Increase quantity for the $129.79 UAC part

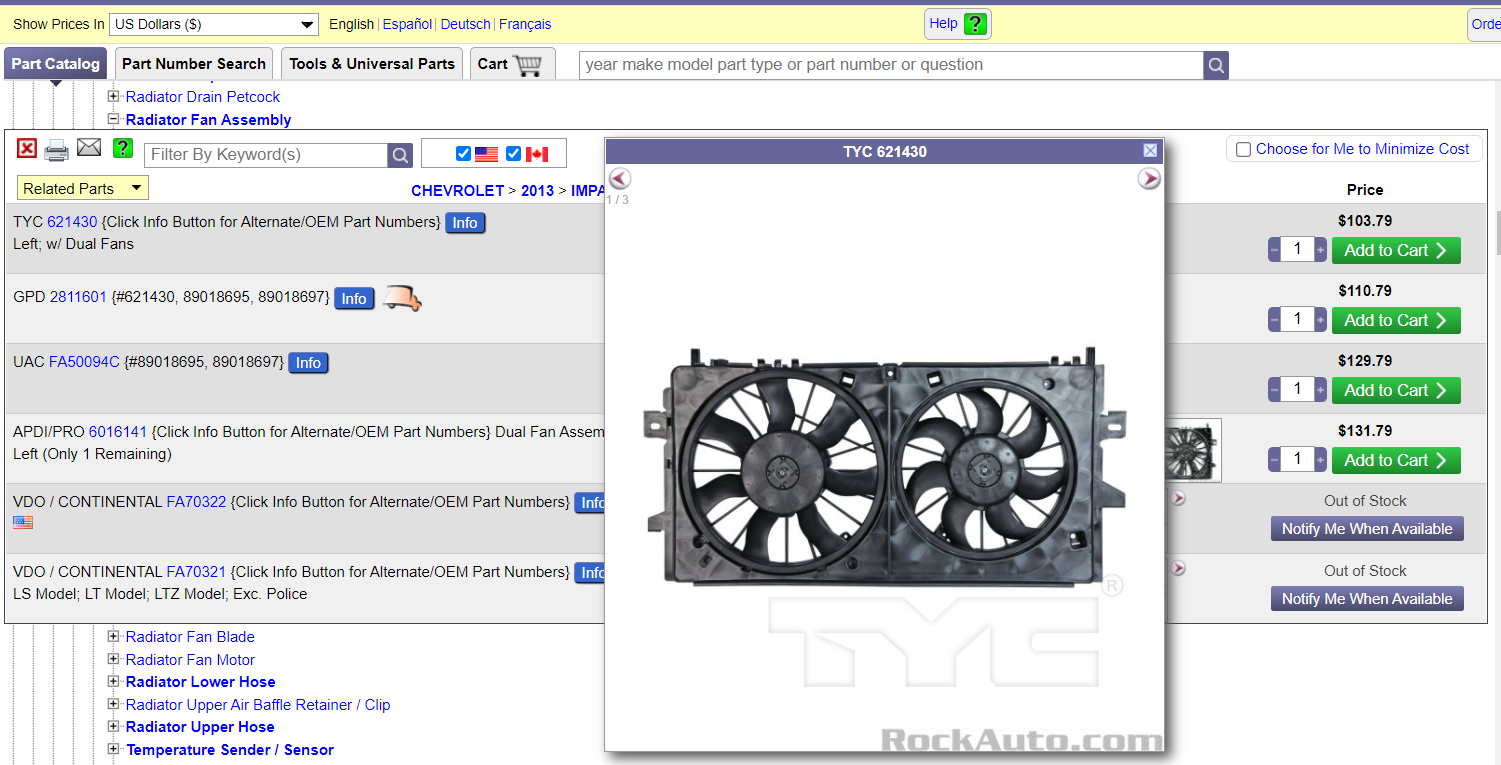[1320, 390]
